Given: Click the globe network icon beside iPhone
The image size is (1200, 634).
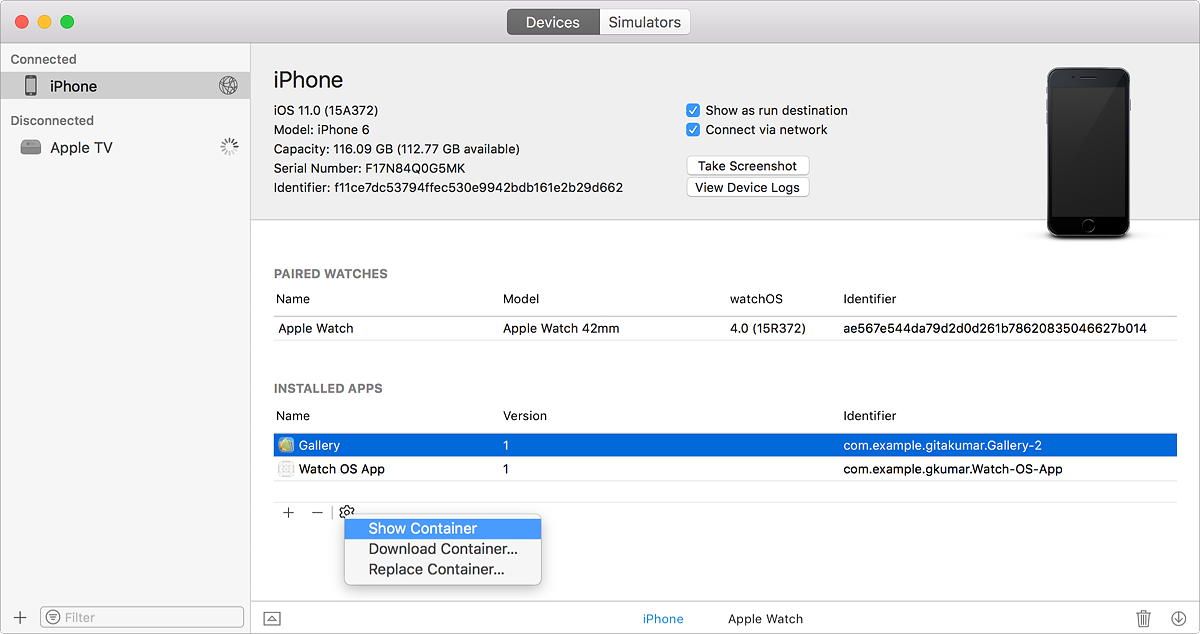Looking at the screenshot, I should pos(228,86).
